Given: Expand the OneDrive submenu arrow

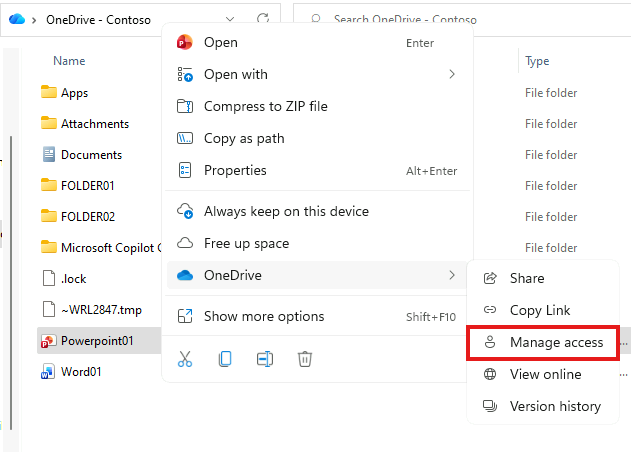Looking at the screenshot, I should [x=452, y=275].
